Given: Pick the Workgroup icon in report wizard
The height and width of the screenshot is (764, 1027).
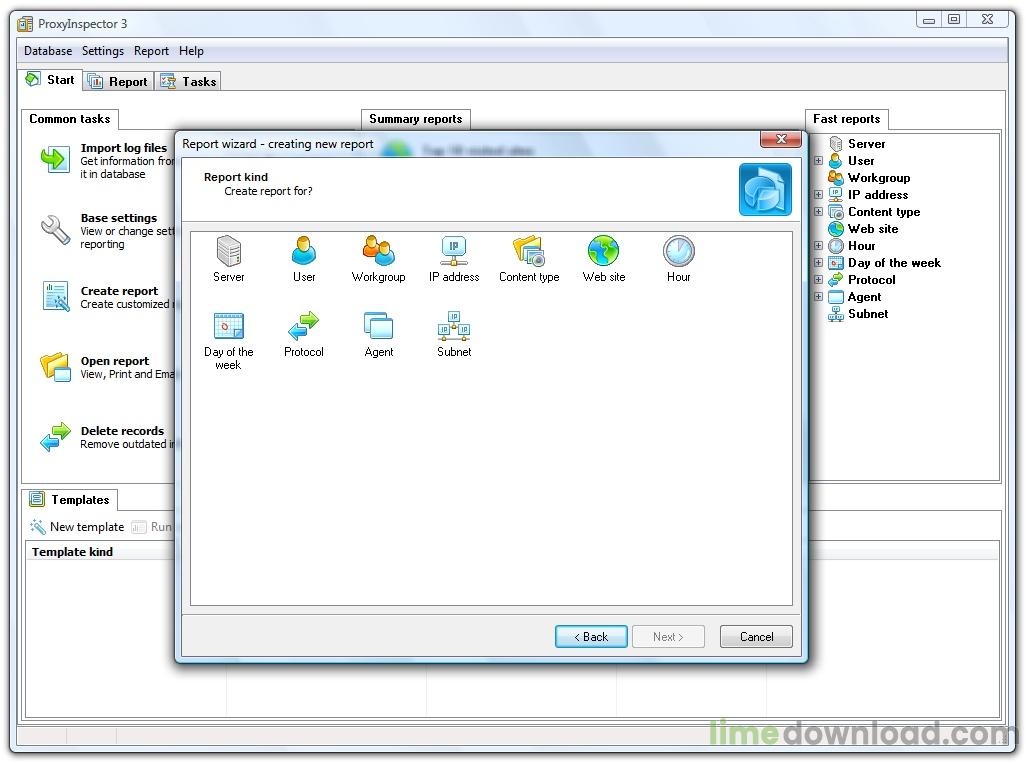Looking at the screenshot, I should pos(379,251).
